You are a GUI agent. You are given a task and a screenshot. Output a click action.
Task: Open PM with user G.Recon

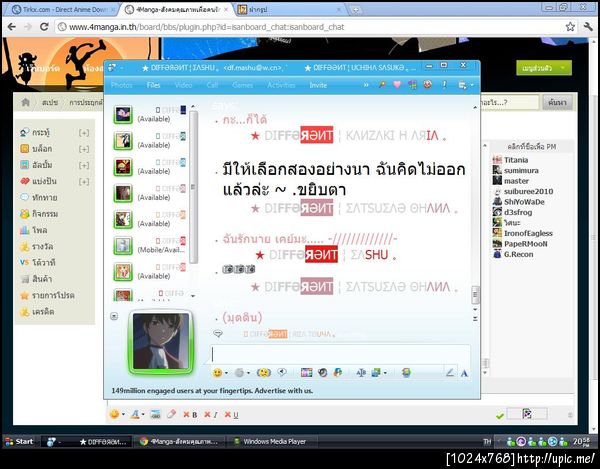518,254
